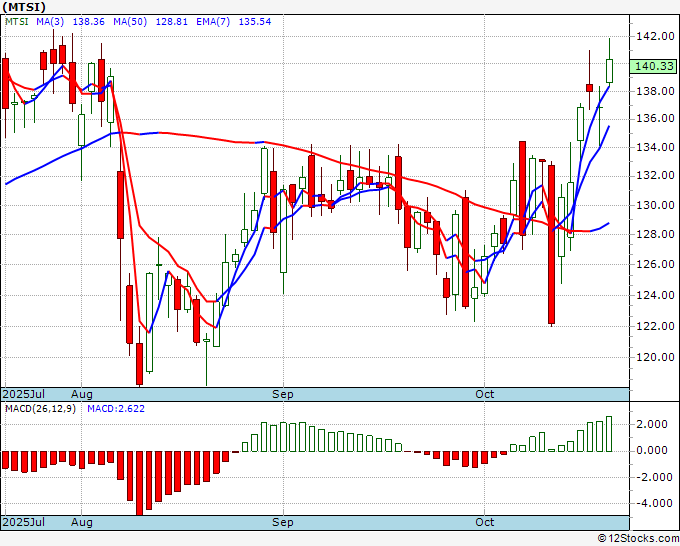
Task: Click the 0.000 MACD axis label
Action: pos(653,450)
